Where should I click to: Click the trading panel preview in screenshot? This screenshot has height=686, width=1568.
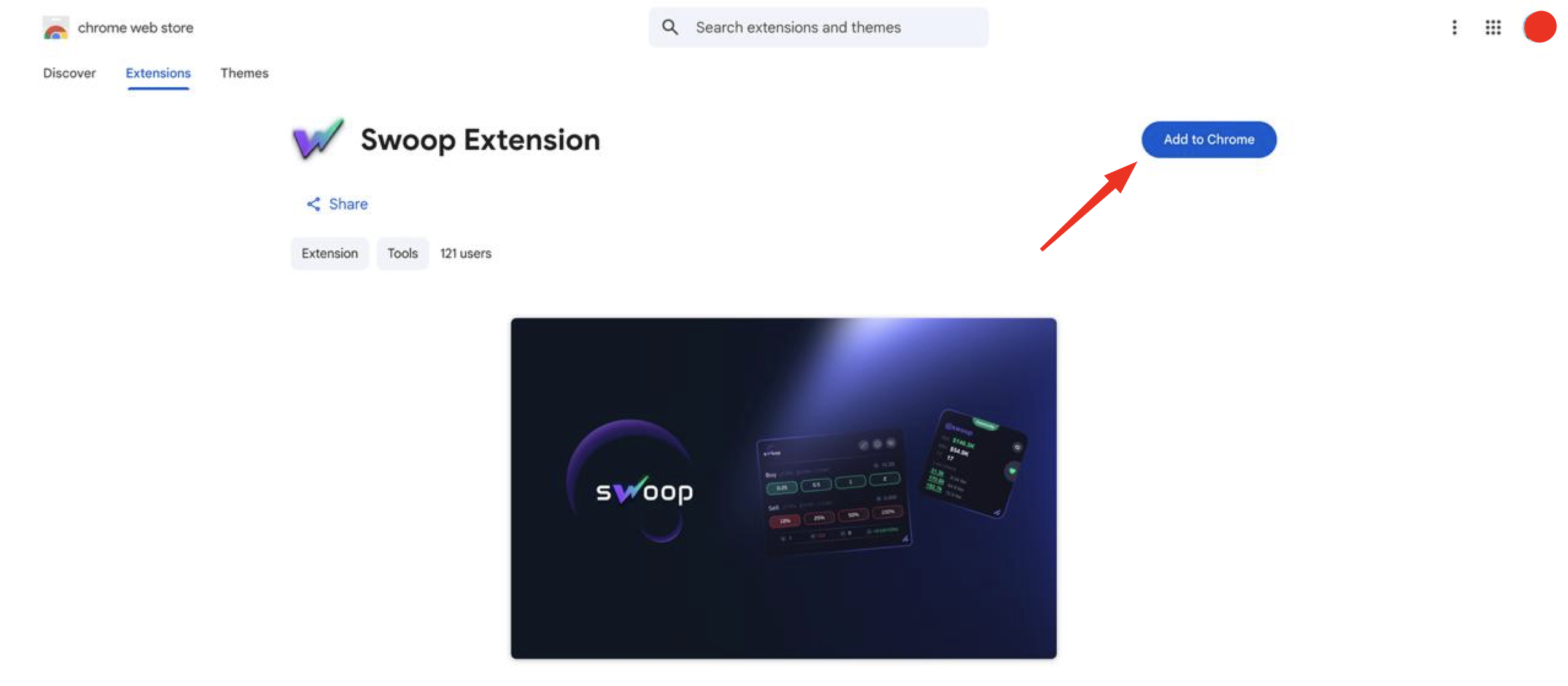(835, 491)
